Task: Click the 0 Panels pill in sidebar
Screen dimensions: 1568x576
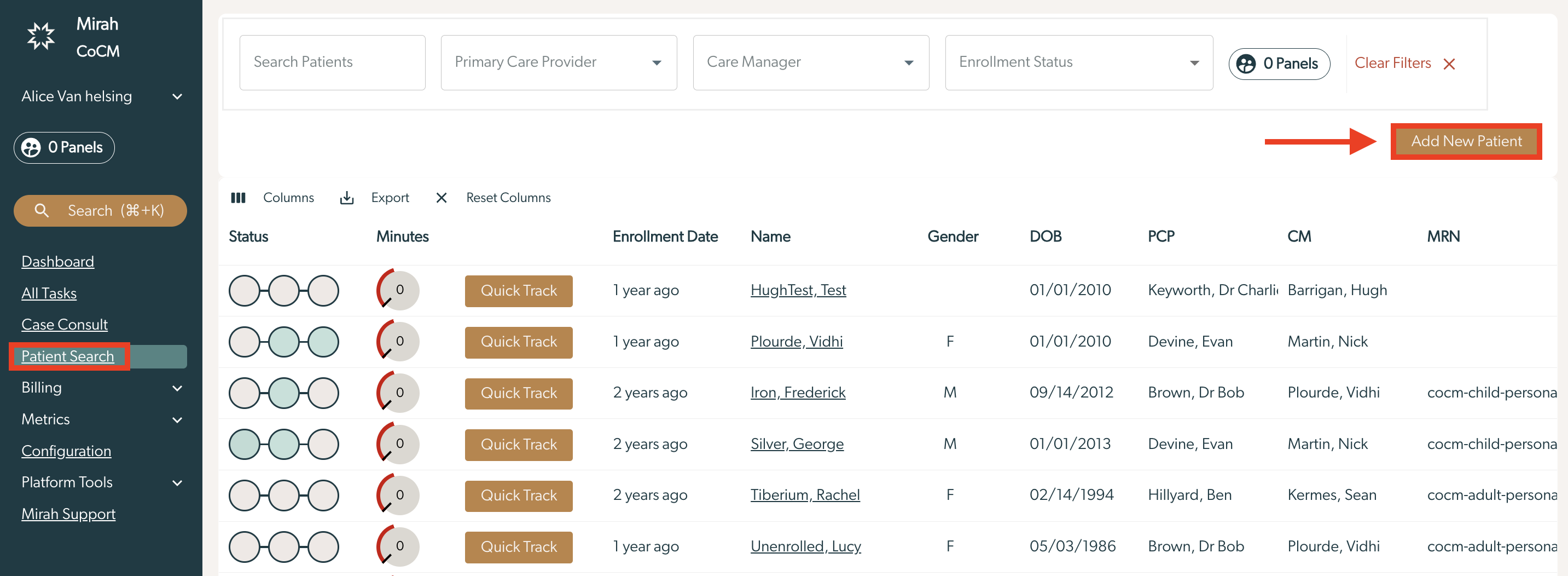Action: pos(64,147)
